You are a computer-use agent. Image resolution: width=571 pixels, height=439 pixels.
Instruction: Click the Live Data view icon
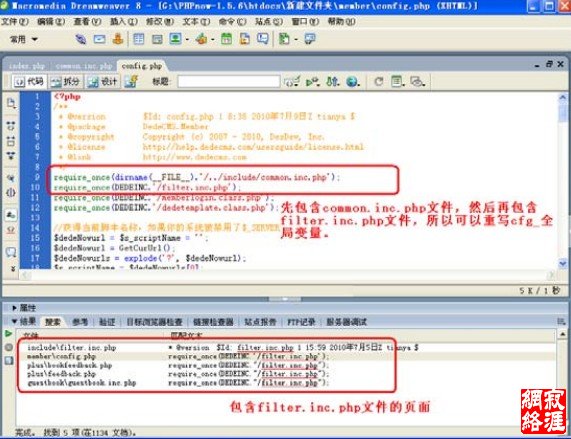[131, 82]
